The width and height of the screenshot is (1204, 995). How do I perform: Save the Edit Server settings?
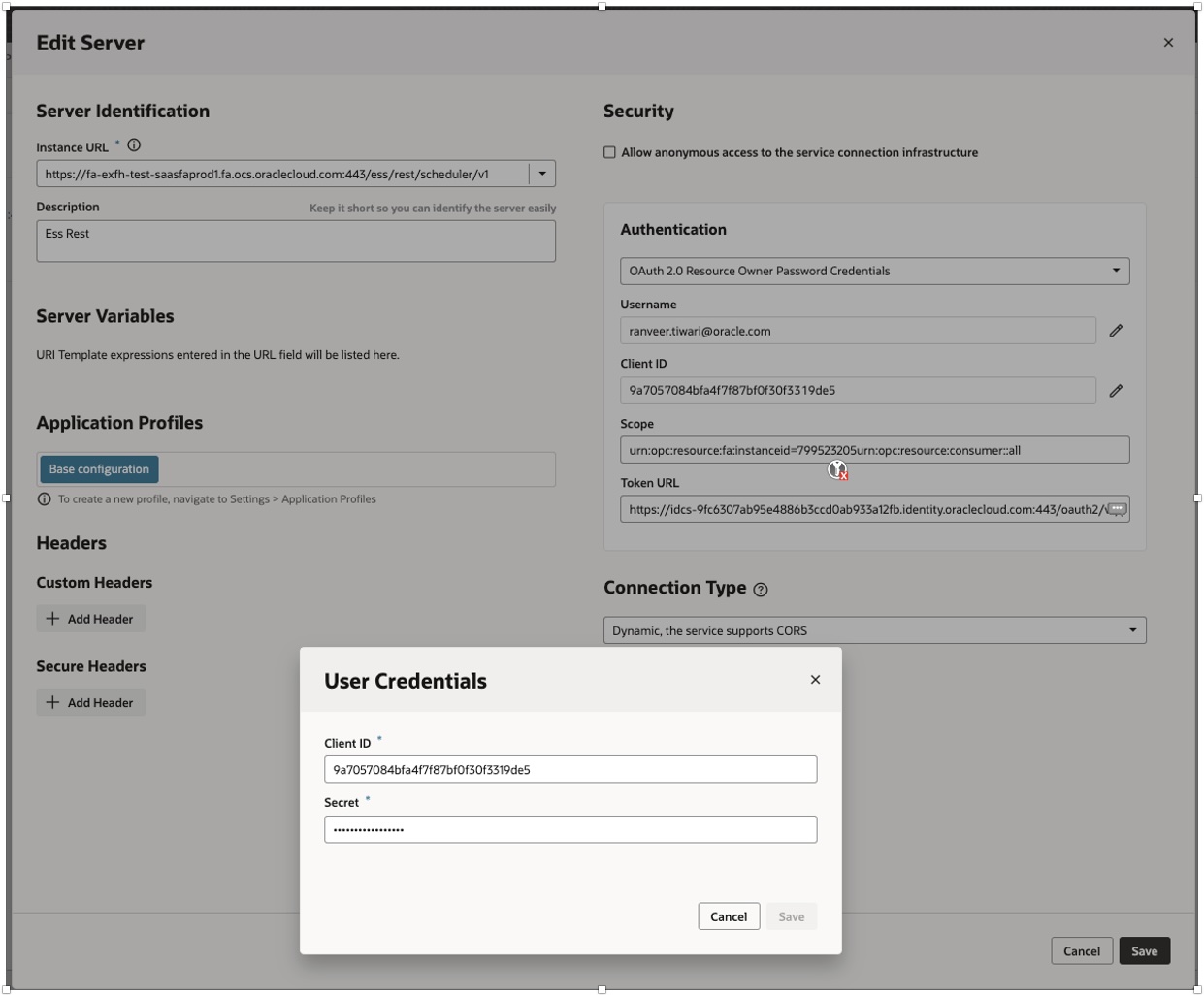pos(1144,950)
